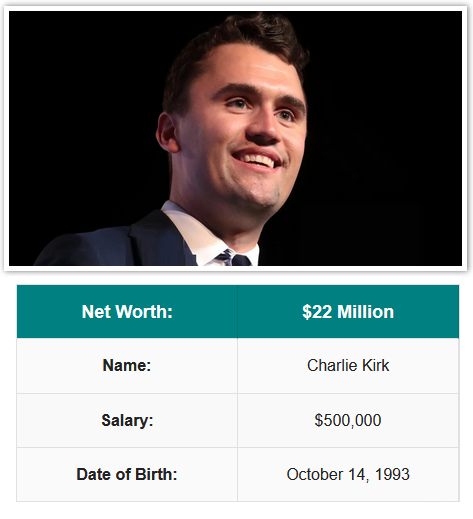Click the word "Kirk" in name row
The height and width of the screenshot is (519, 473).
coord(375,365)
